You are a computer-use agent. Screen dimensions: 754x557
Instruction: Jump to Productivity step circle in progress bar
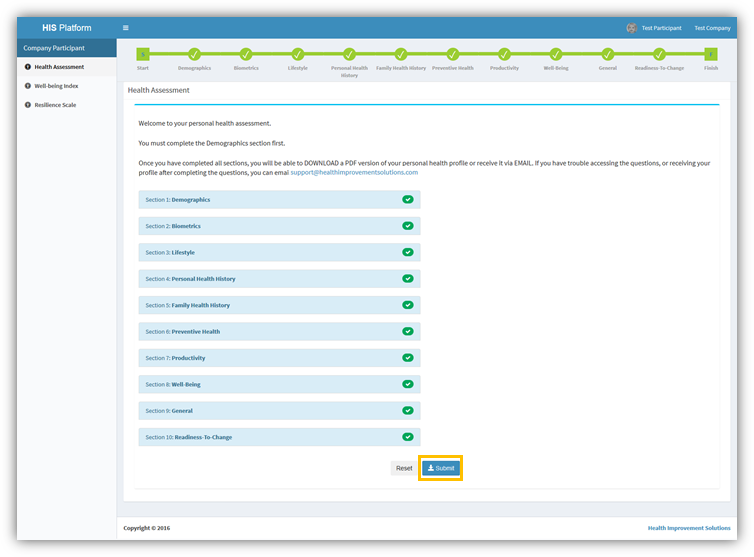(x=504, y=54)
